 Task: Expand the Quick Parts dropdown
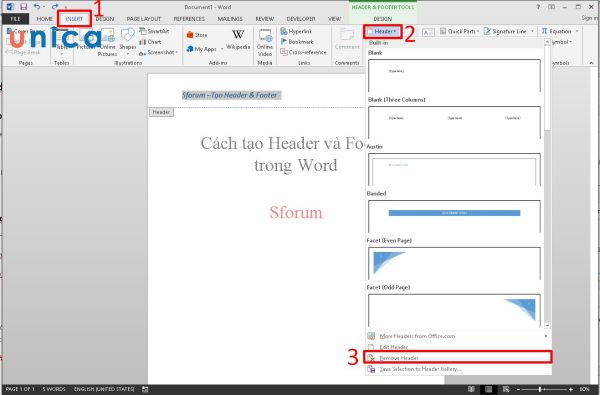coord(478,31)
